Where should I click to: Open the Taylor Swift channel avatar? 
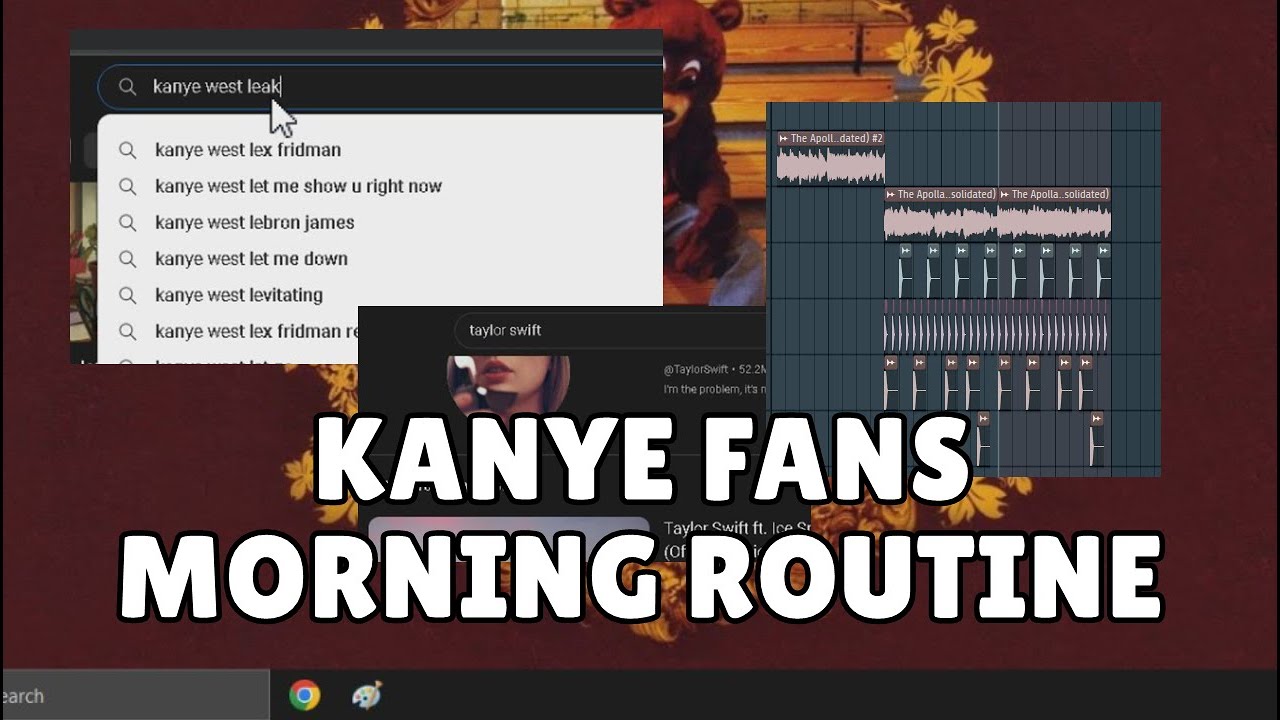[x=508, y=386]
